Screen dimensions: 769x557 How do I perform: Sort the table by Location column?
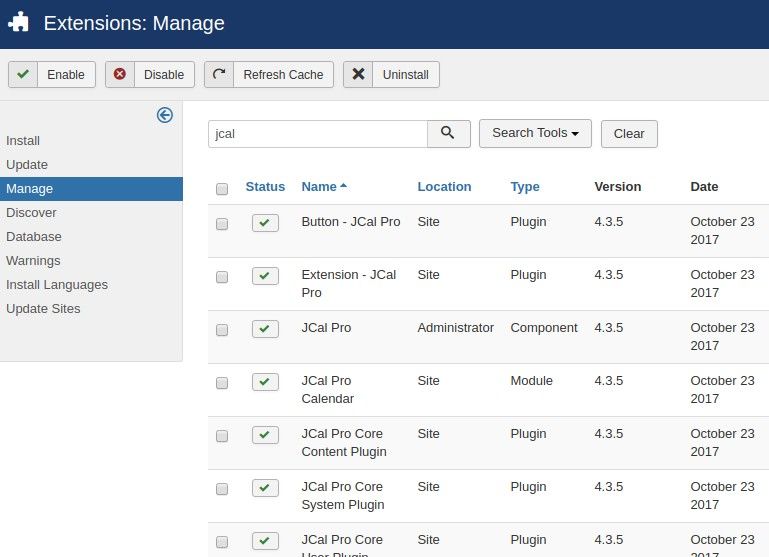click(444, 187)
